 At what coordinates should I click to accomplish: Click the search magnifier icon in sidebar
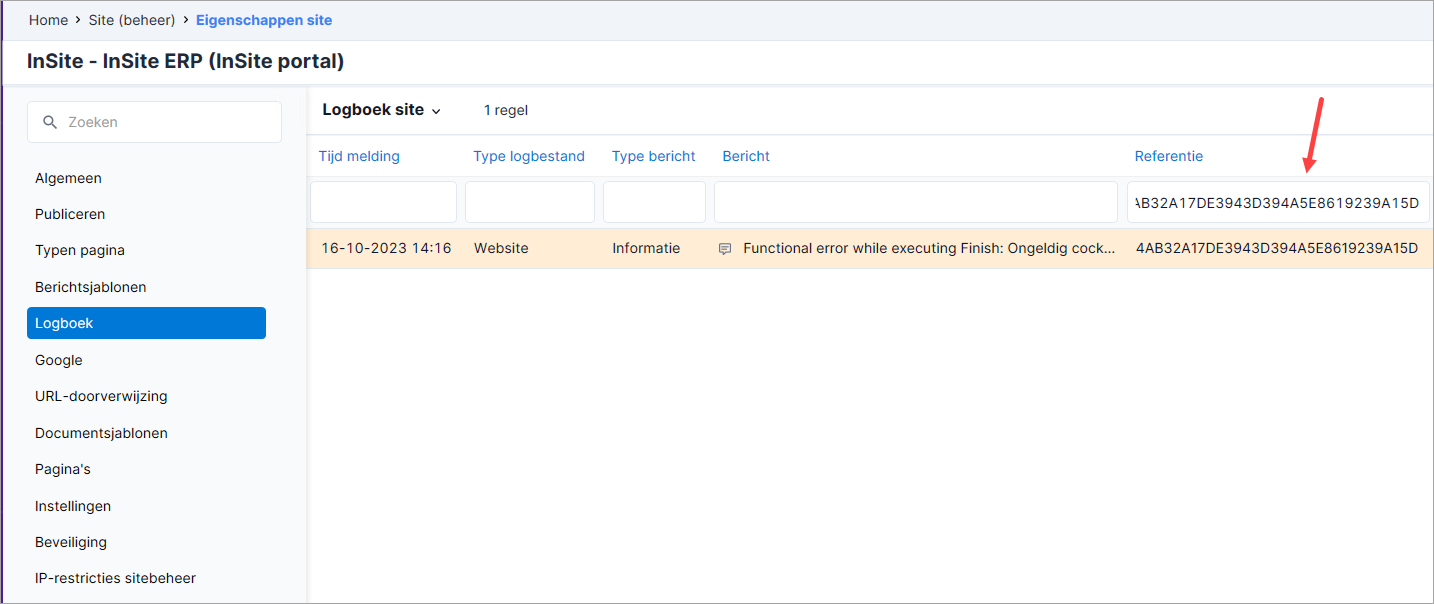click(x=50, y=122)
